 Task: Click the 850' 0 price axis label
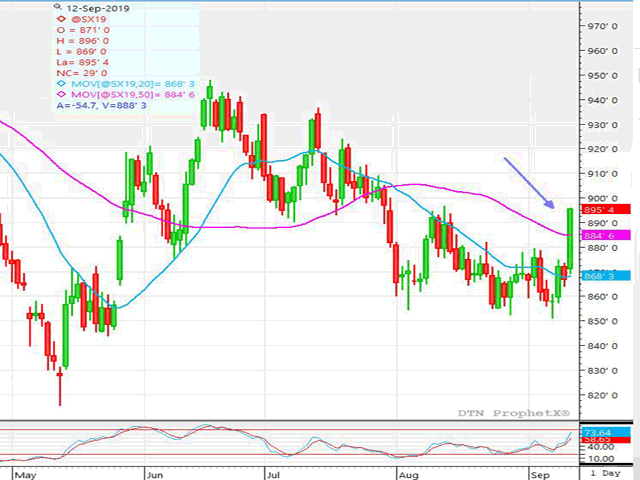click(602, 321)
